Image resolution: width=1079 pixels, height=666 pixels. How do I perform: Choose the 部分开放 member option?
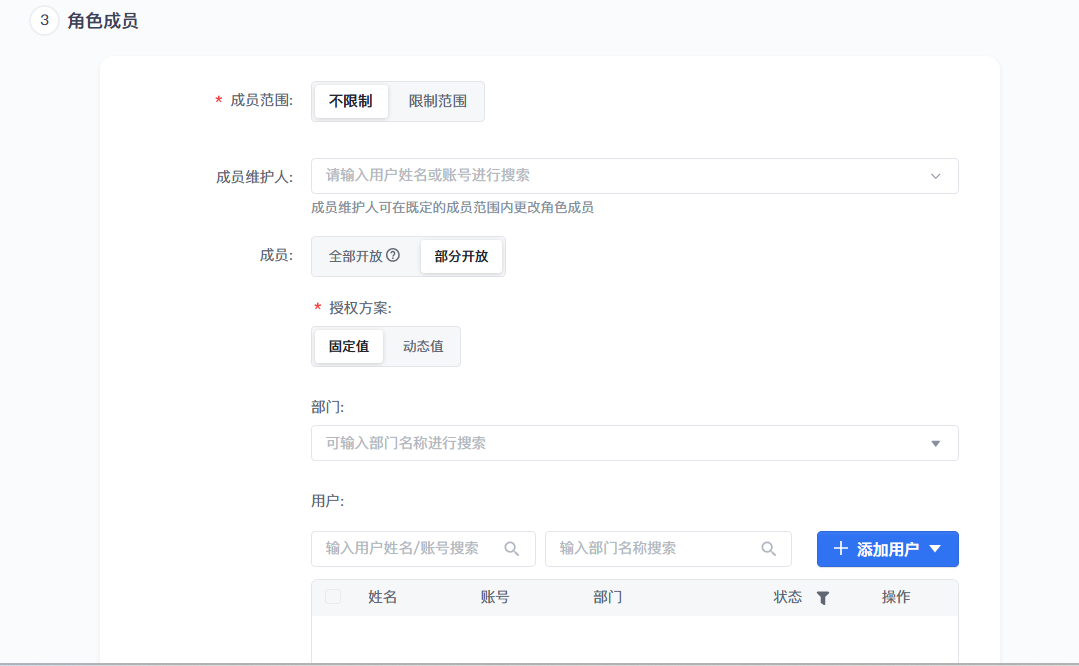click(461, 256)
